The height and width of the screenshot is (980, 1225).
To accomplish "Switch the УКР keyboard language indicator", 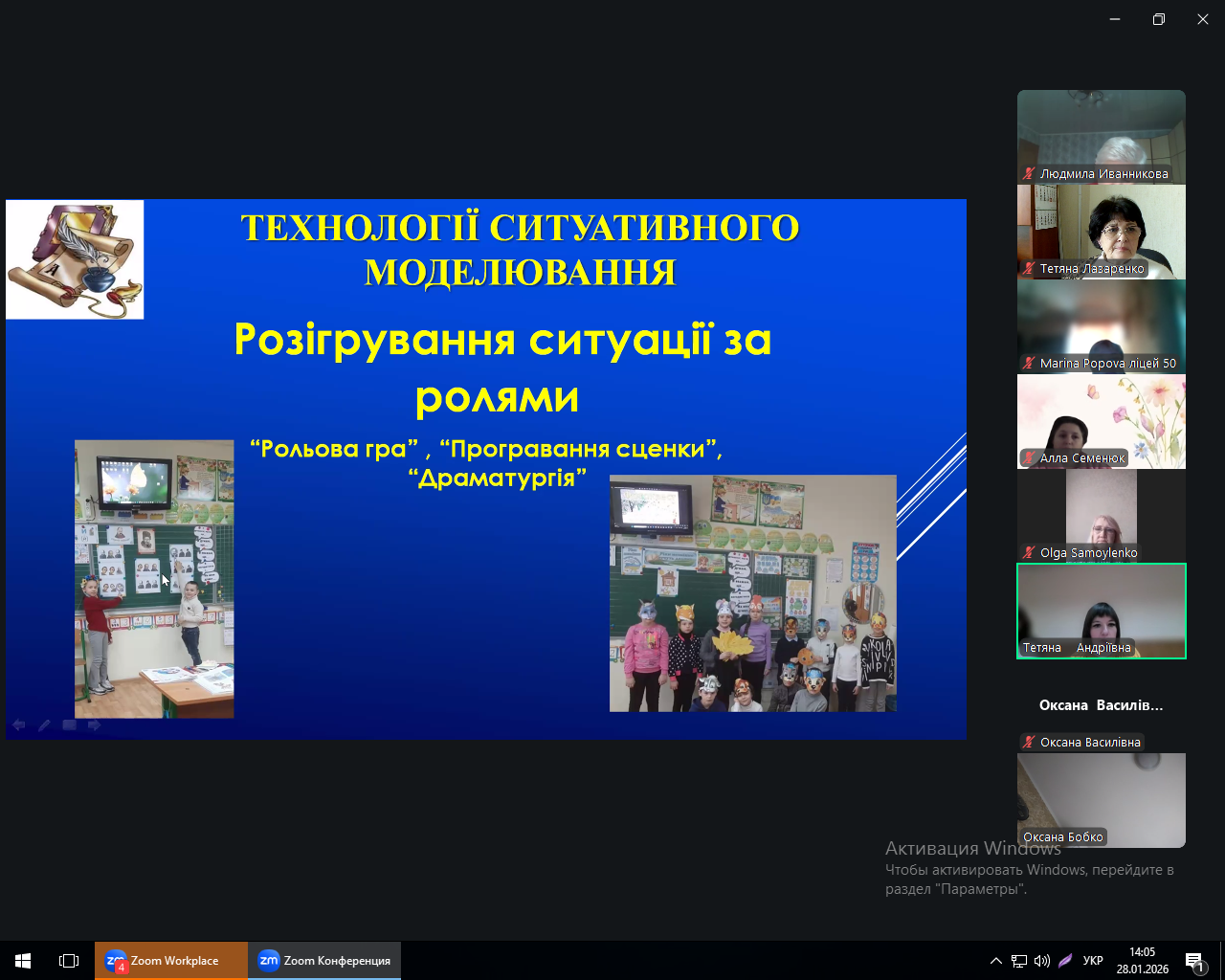I will point(1093,961).
